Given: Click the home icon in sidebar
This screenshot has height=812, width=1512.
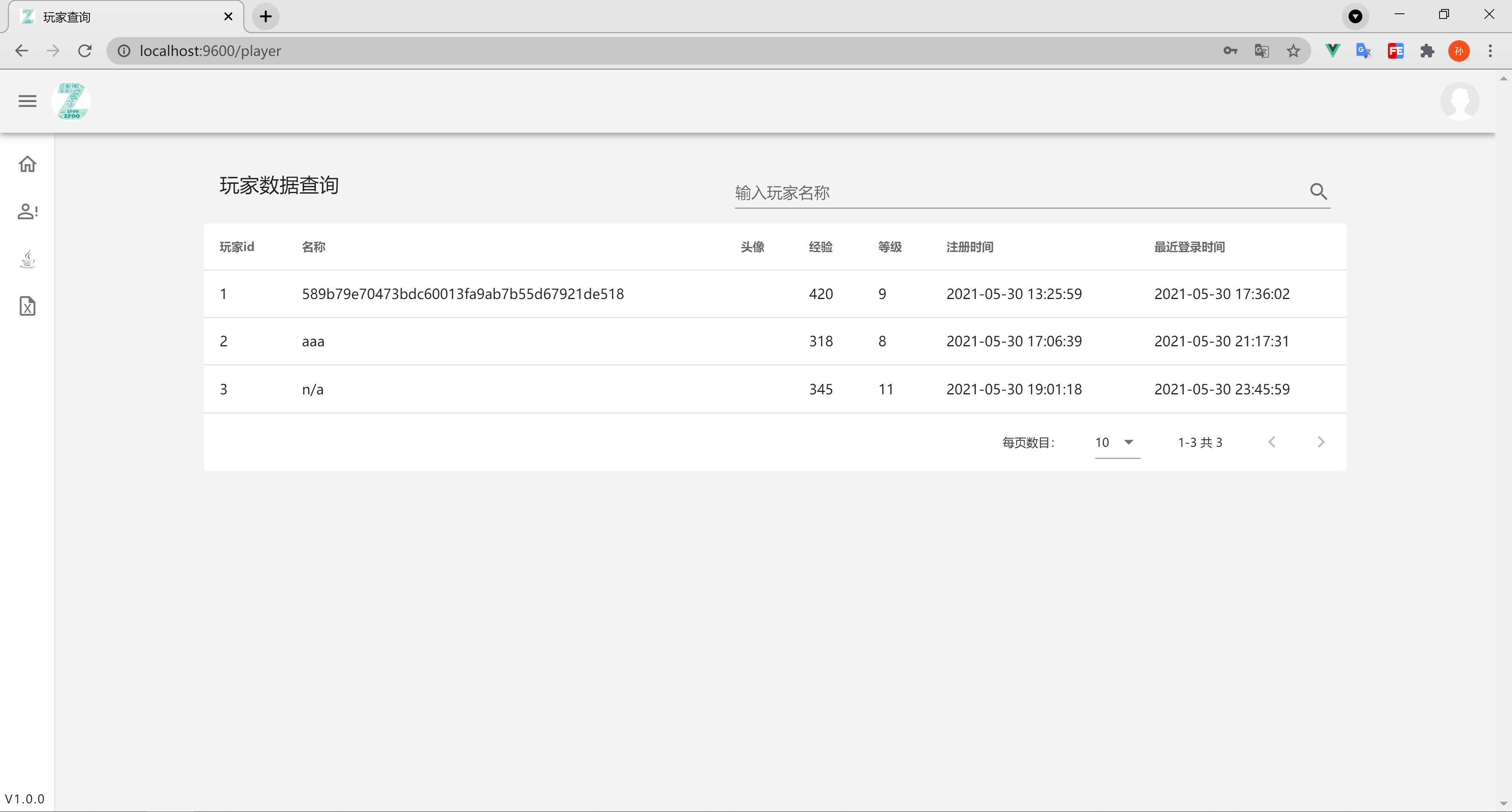Looking at the screenshot, I should coord(27,164).
